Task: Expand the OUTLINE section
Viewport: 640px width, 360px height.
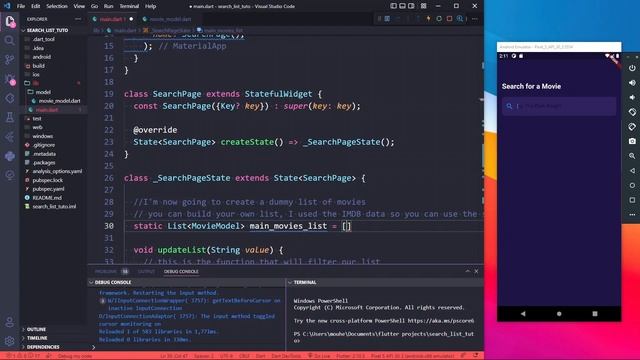Action: (36, 329)
